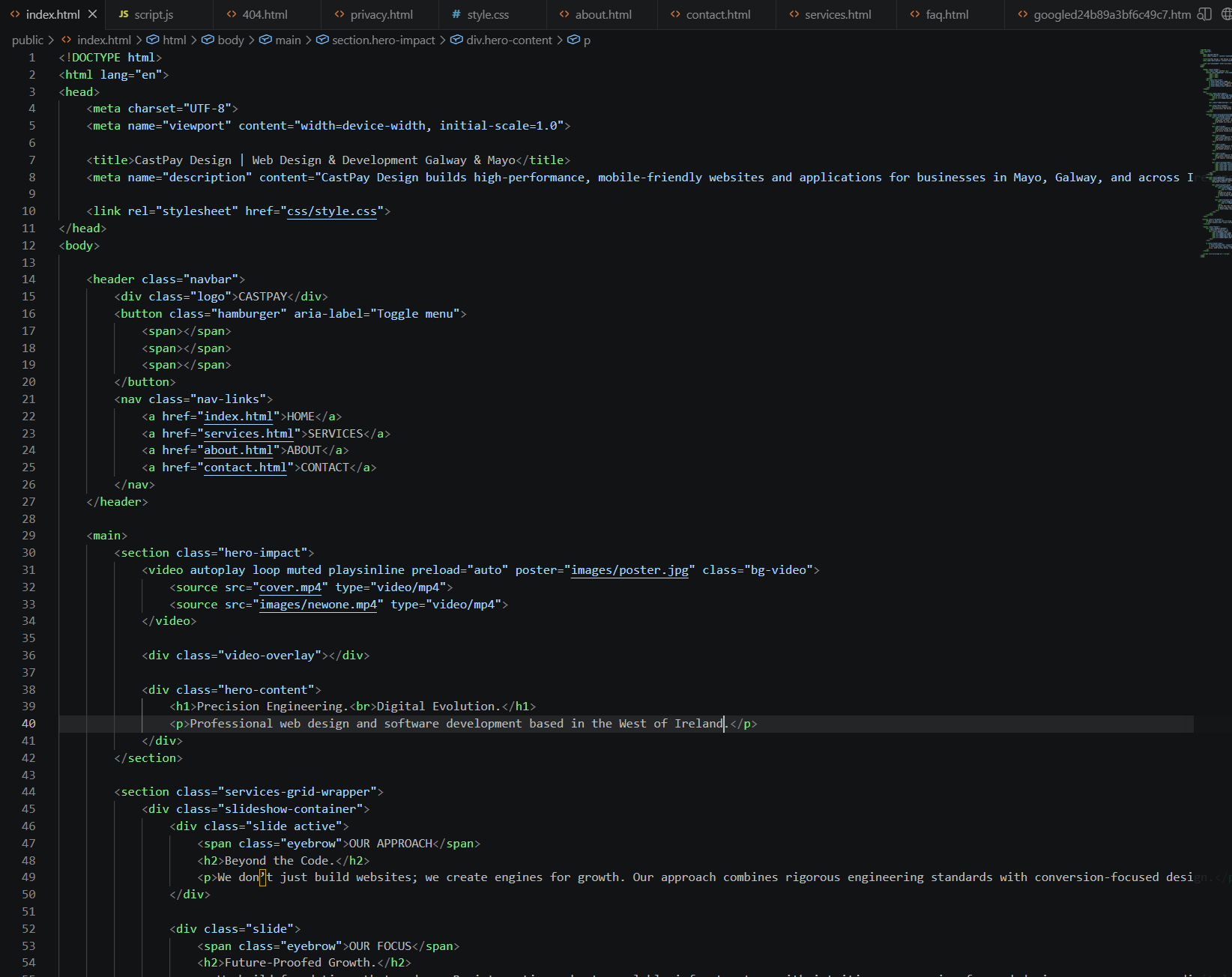Viewport: 1232px width, 977px height.
Task: Open preview to the side icon
Action: 1204,14
